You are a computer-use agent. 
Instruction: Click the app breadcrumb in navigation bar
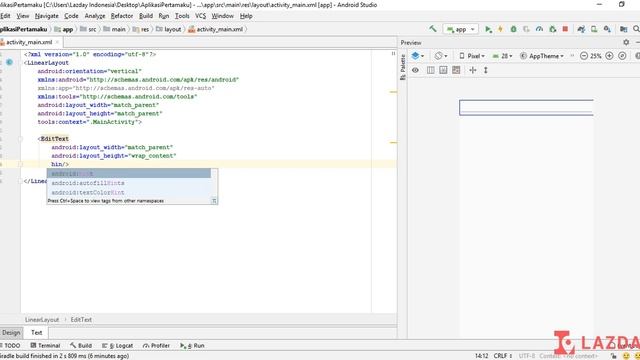click(x=63, y=29)
